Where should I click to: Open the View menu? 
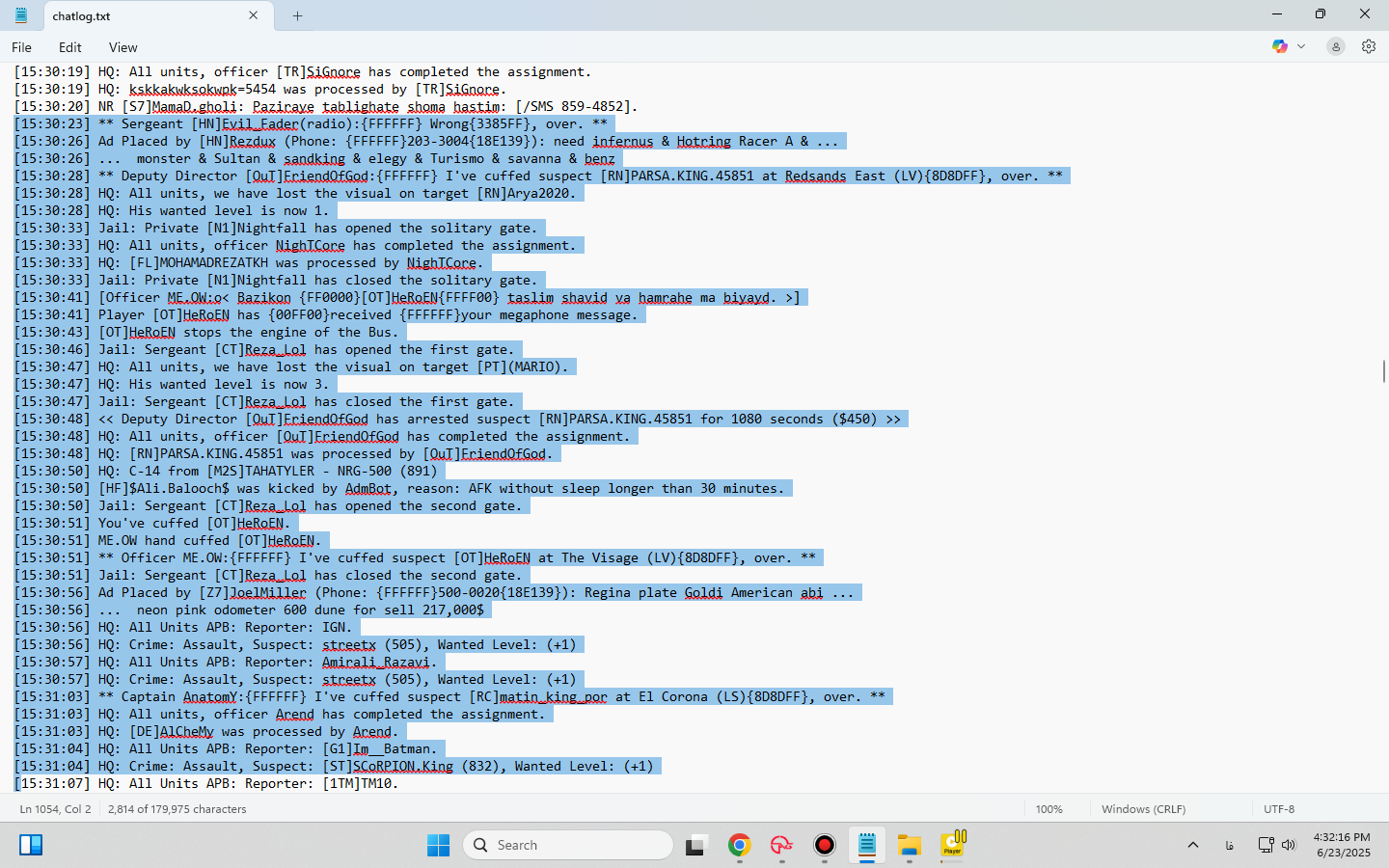click(123, 47)
